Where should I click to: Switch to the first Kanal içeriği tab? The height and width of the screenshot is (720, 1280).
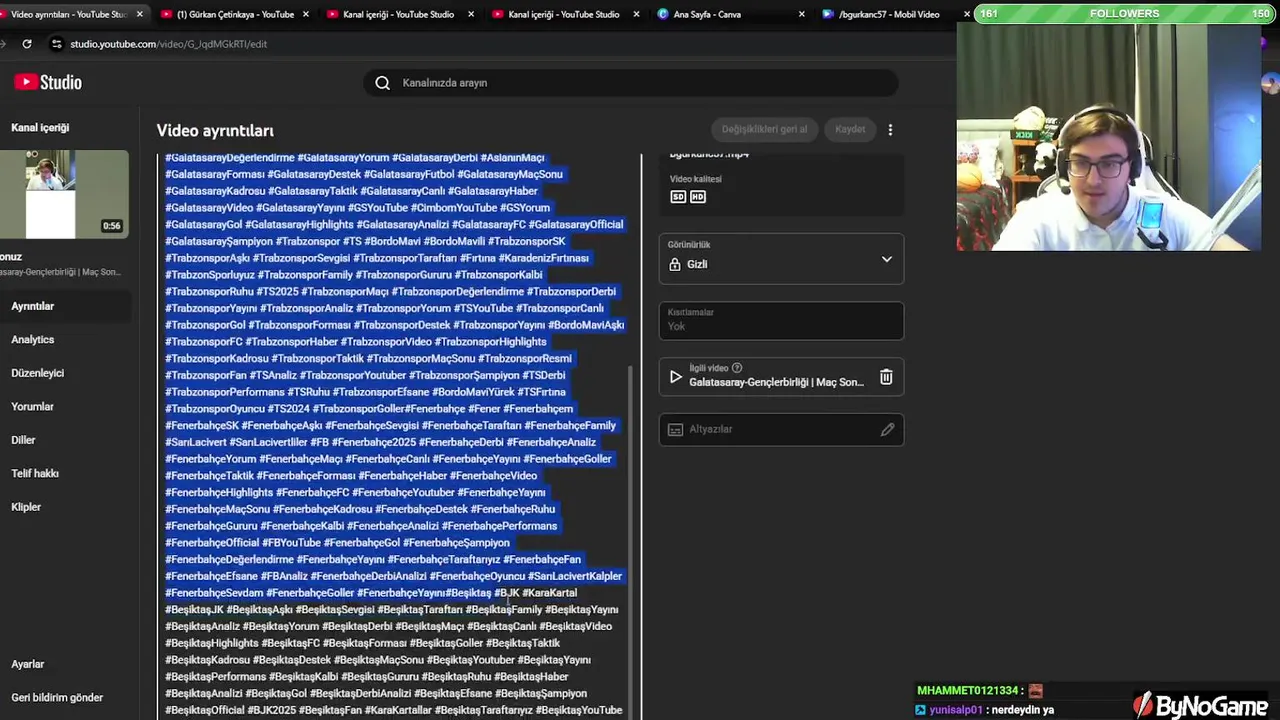398,14
